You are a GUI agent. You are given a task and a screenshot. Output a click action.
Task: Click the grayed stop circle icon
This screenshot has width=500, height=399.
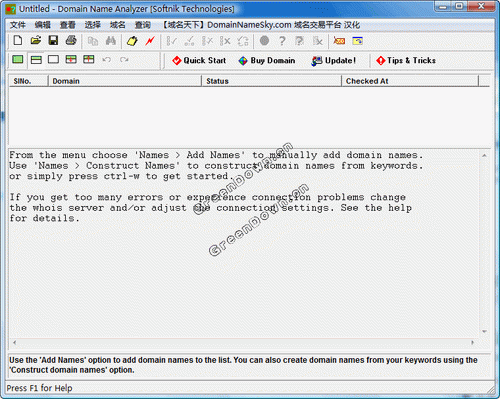click(264, 41)
